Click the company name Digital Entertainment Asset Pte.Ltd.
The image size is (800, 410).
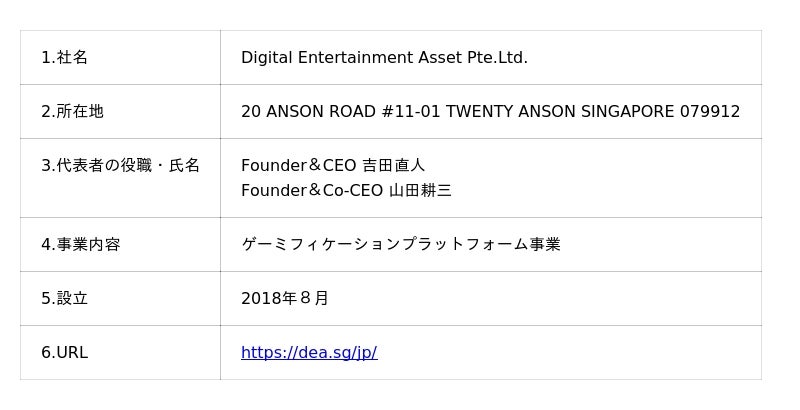(384, 58)
